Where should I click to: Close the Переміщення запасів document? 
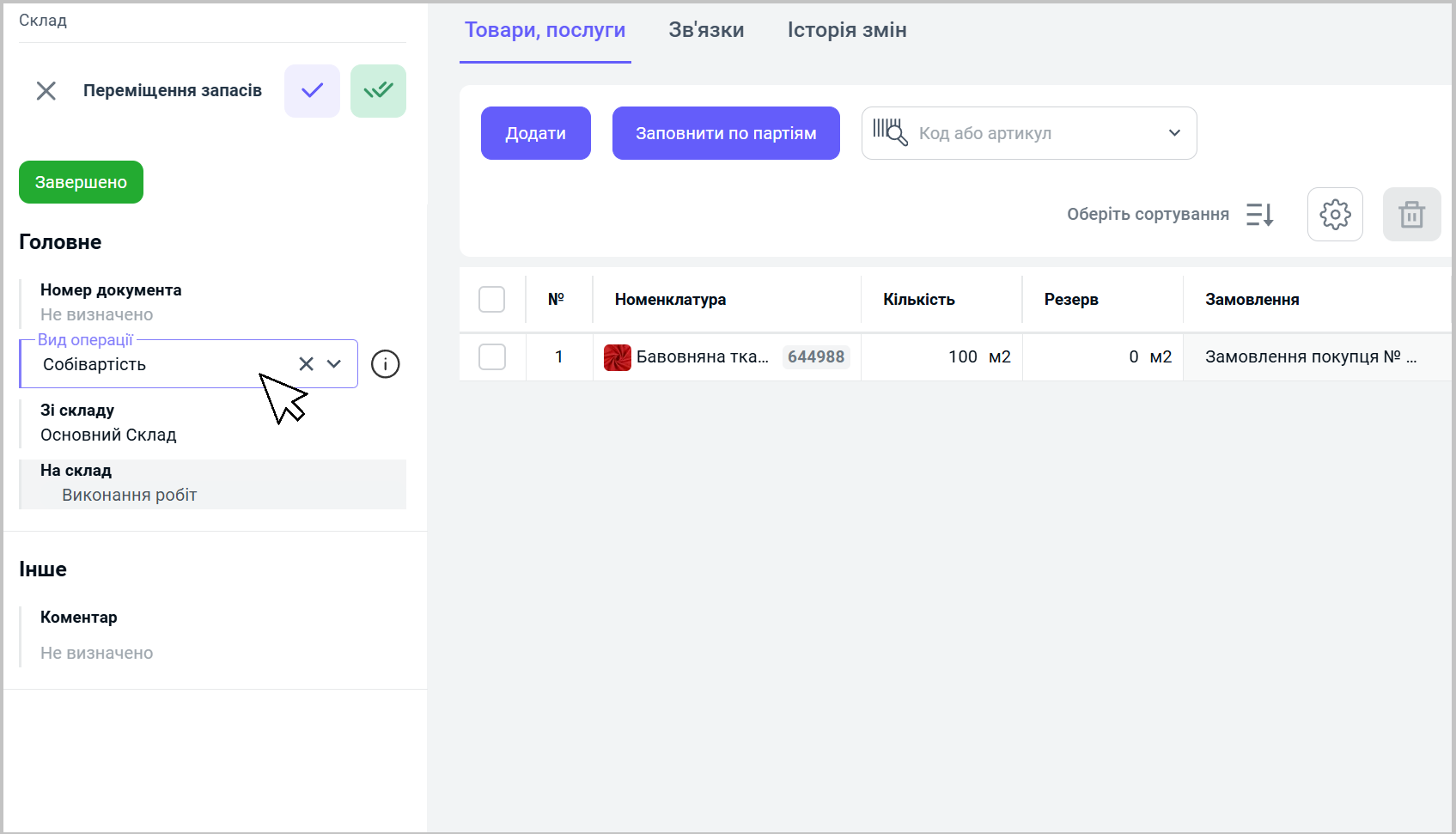tap(46, 91)
